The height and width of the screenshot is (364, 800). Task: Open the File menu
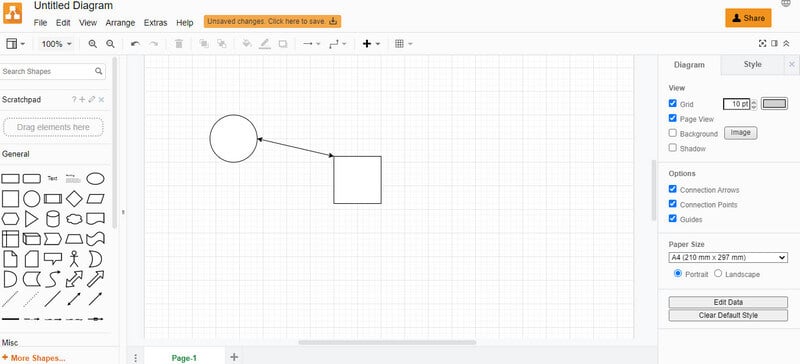pyautogui.click(x=40, y=23)
